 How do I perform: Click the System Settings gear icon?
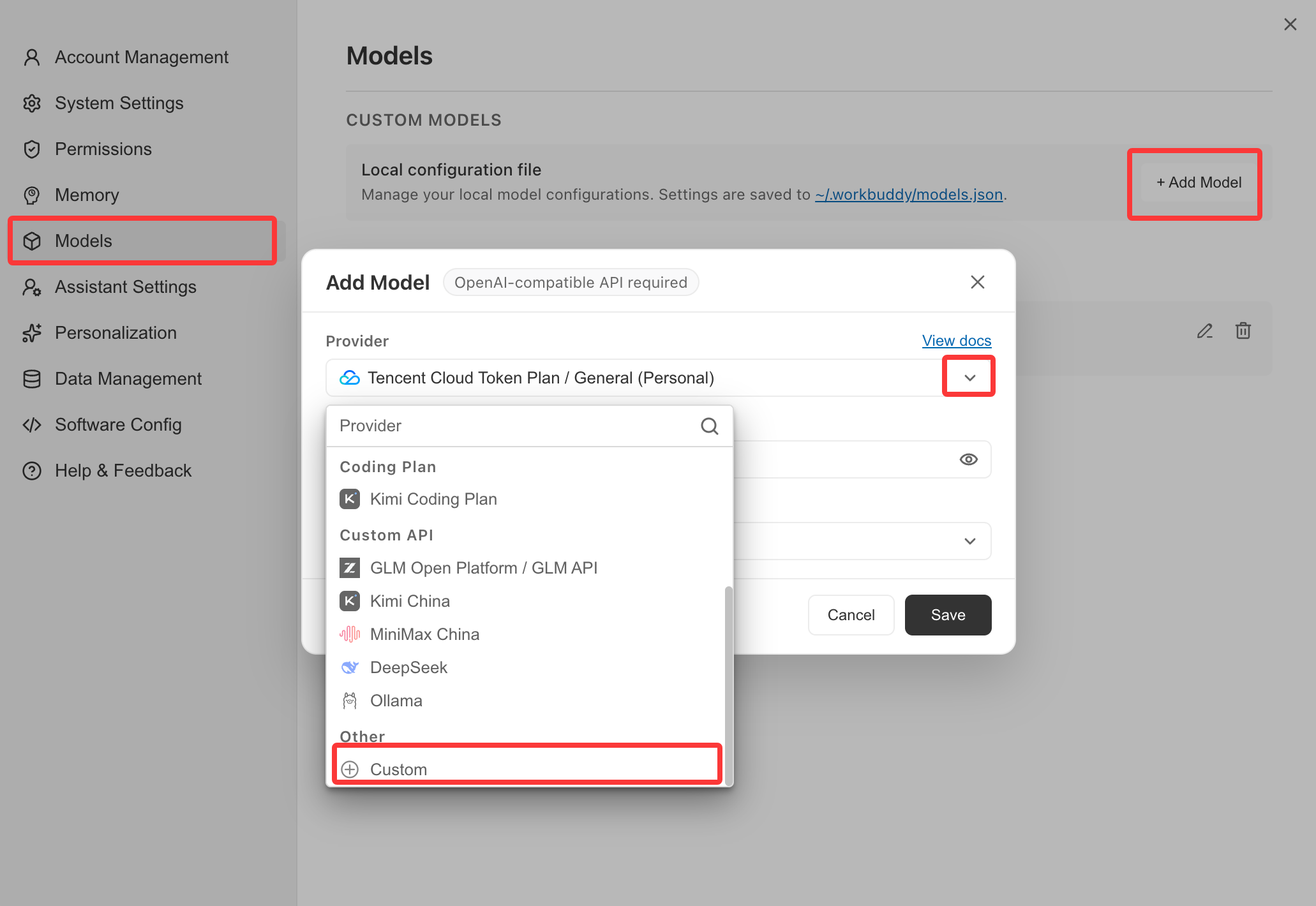click(32, 103)
